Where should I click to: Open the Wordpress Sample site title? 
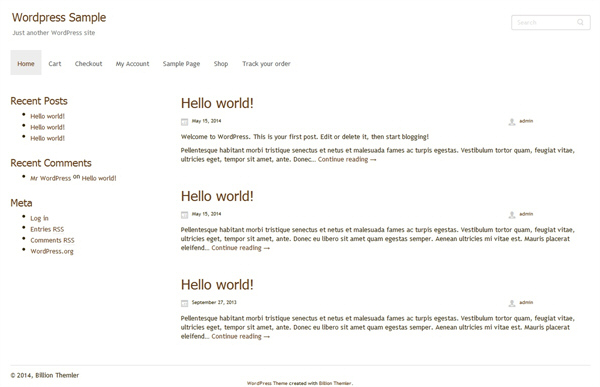[59, 18]
